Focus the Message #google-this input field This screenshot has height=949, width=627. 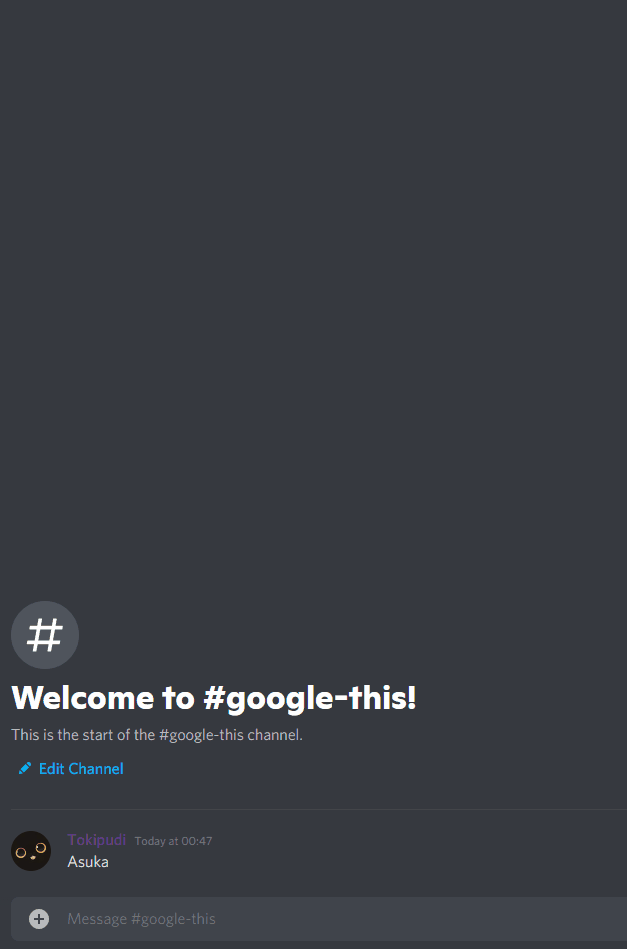click(x=319, y=919)
